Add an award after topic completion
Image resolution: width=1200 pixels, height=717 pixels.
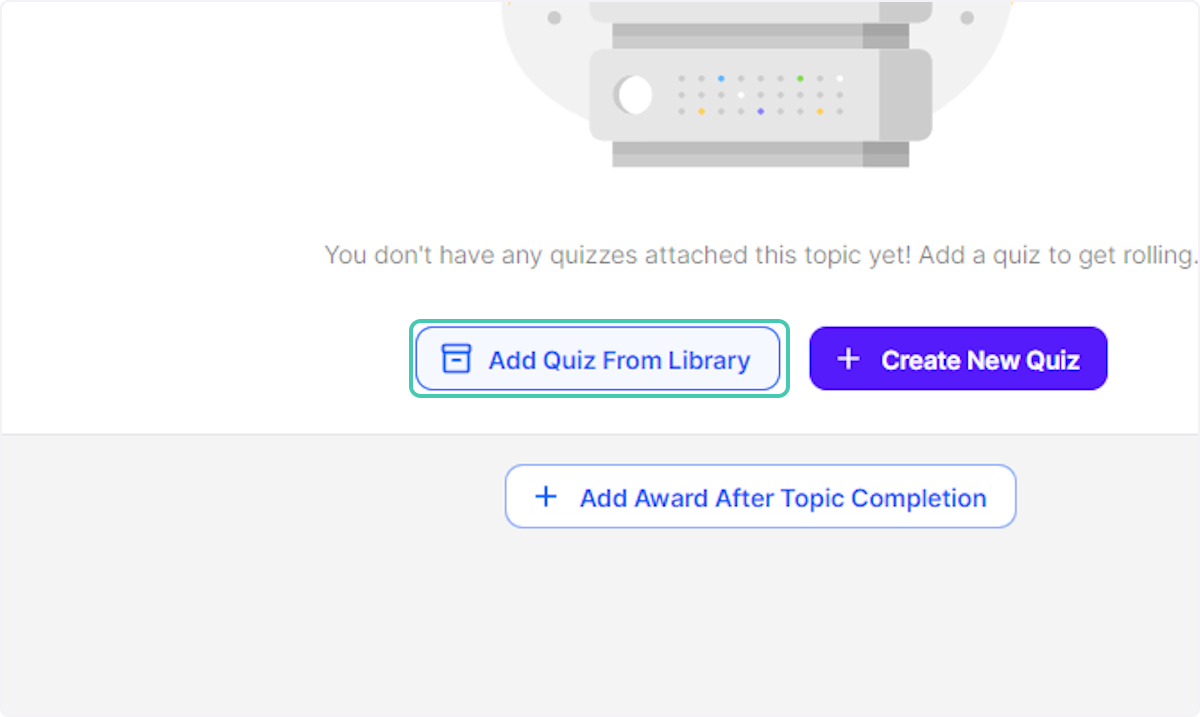[760, 495]
